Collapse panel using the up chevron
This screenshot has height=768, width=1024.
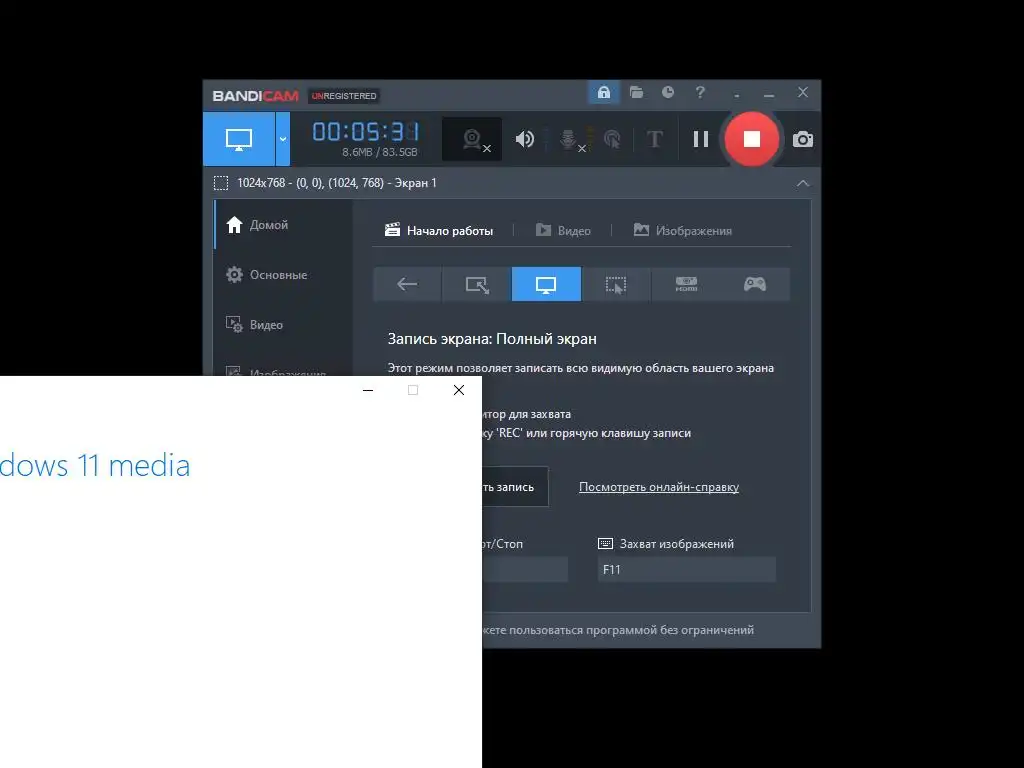pos(803,184)
